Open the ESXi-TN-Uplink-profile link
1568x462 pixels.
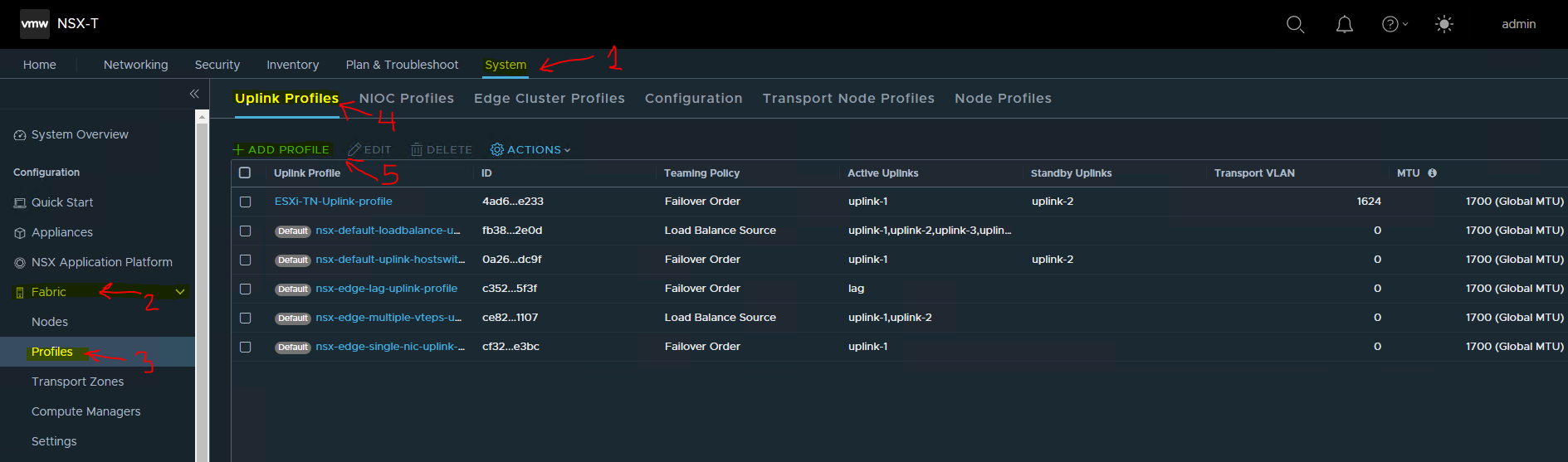(334, 202)
